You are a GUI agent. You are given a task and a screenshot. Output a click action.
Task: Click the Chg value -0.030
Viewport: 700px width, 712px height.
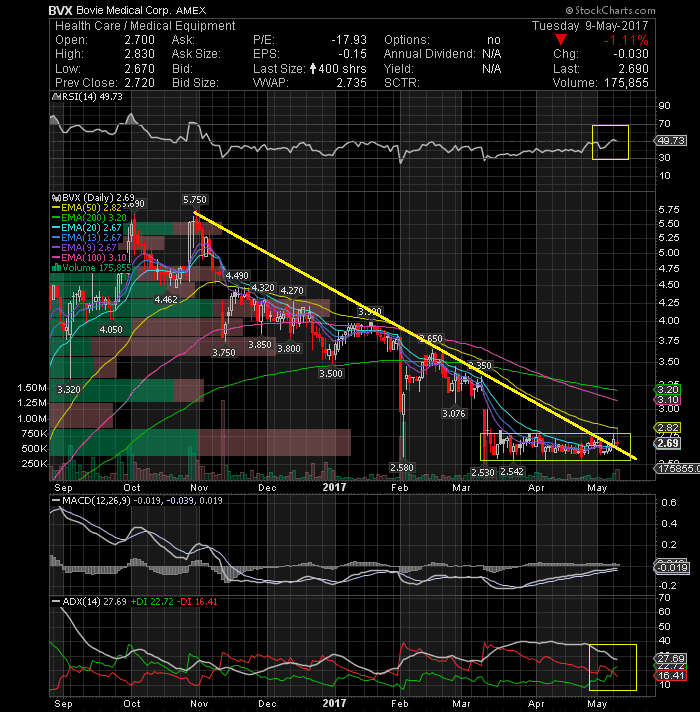pos(631,54)
